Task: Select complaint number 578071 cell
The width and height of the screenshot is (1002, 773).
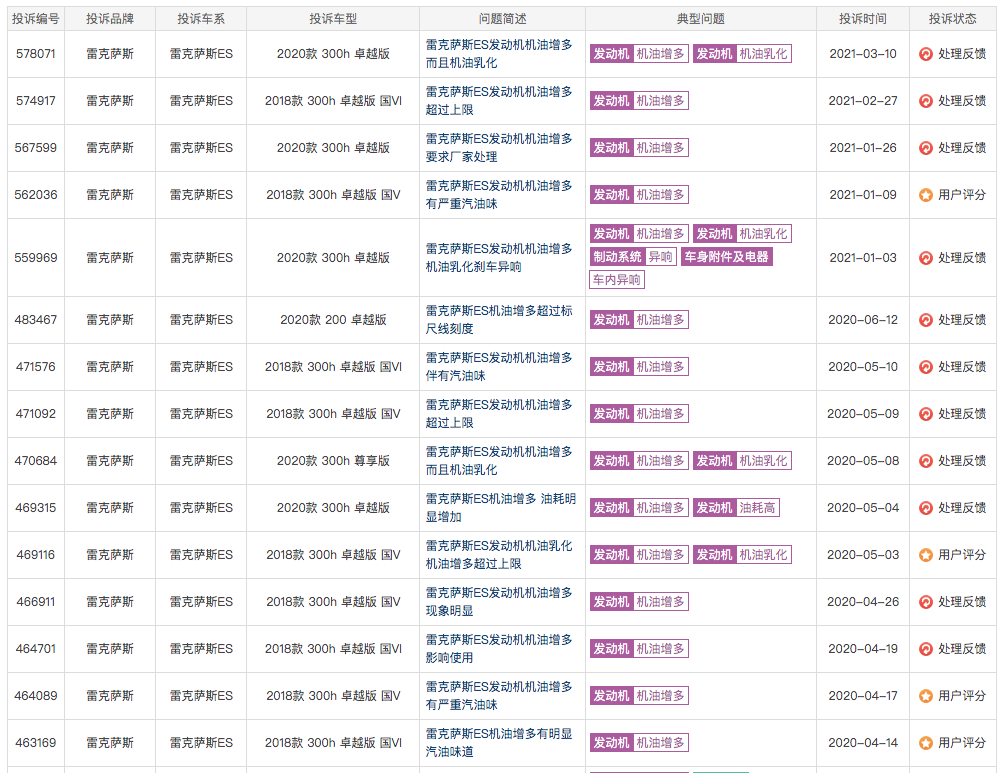Action: pos(36,54)
